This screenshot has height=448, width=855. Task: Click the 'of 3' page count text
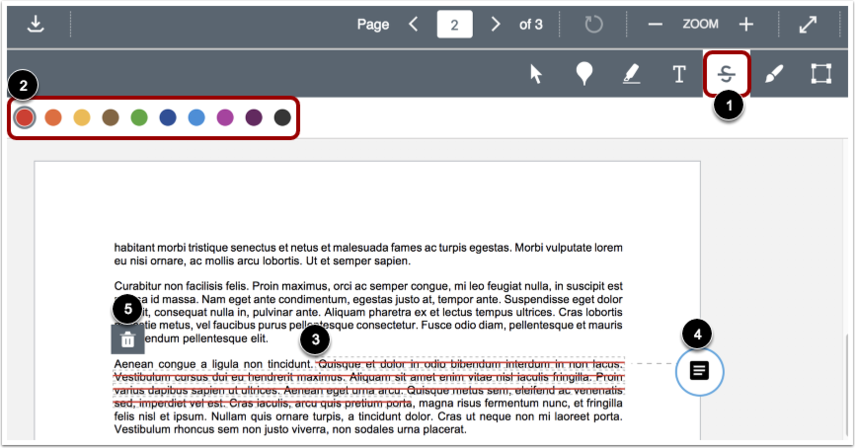coord(531,25)
